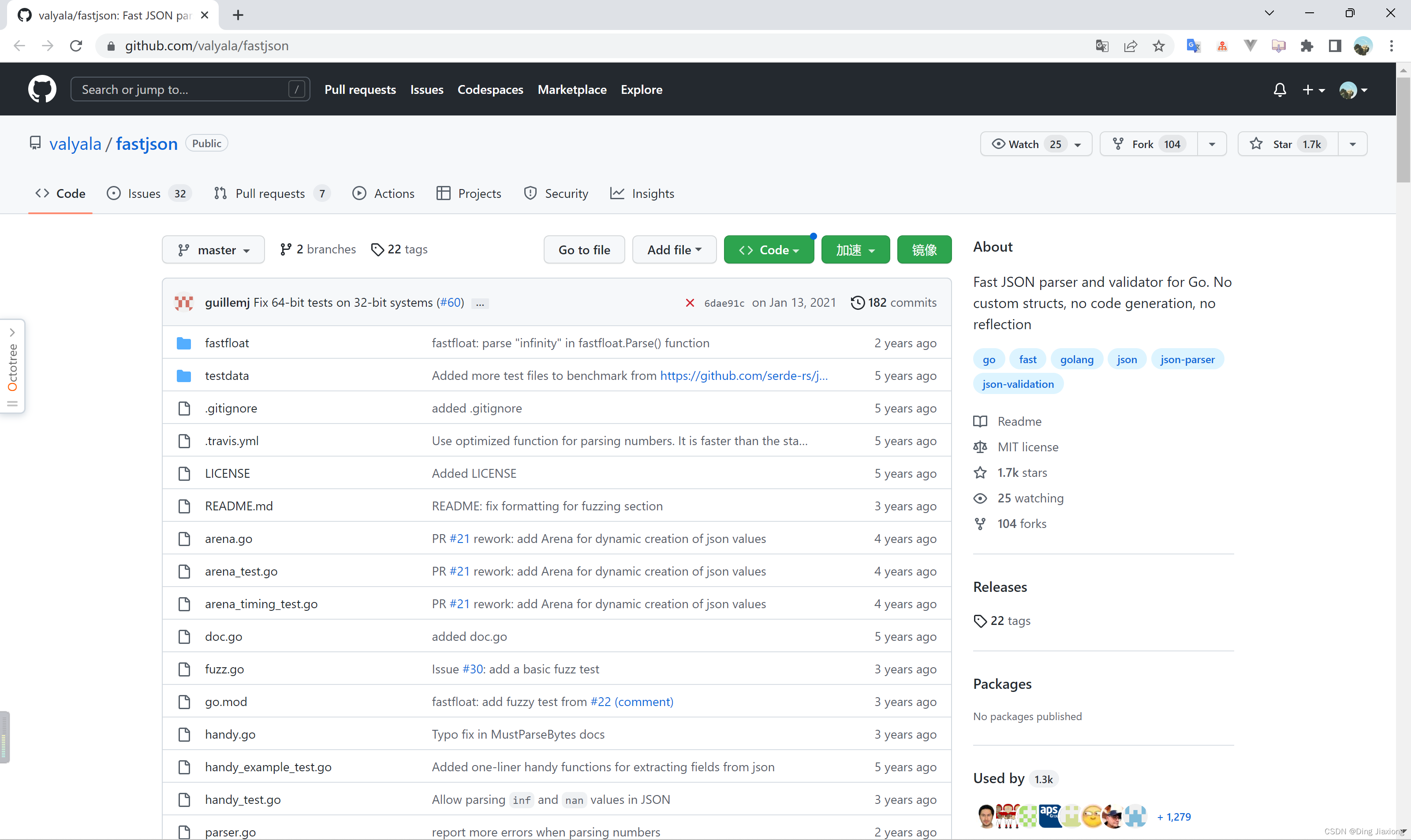
Task: Open the user avatar menu in header
Action: click(1353, 89)
